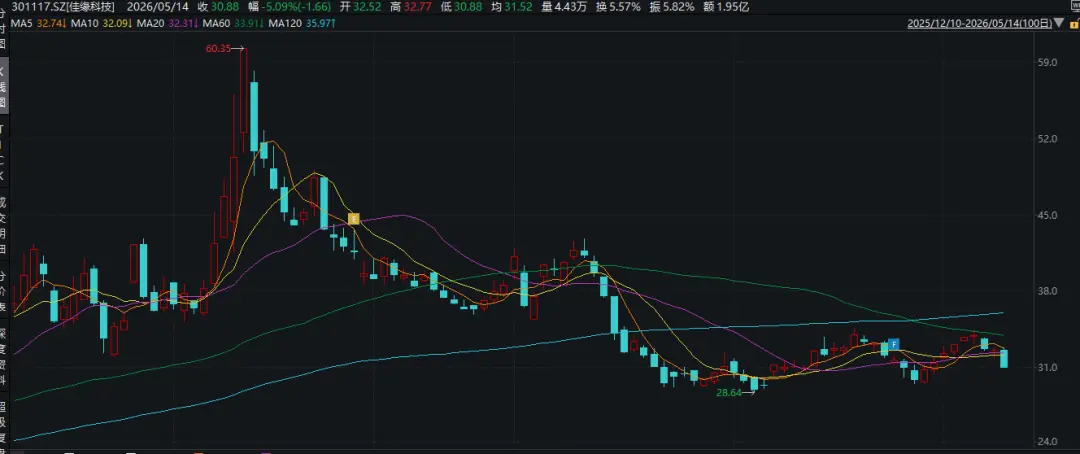Image resolution: width=1080 pixels, height=454 pixels.
Task: Click the 31.0 price axis label
Action: click(x=1048, y=368)
